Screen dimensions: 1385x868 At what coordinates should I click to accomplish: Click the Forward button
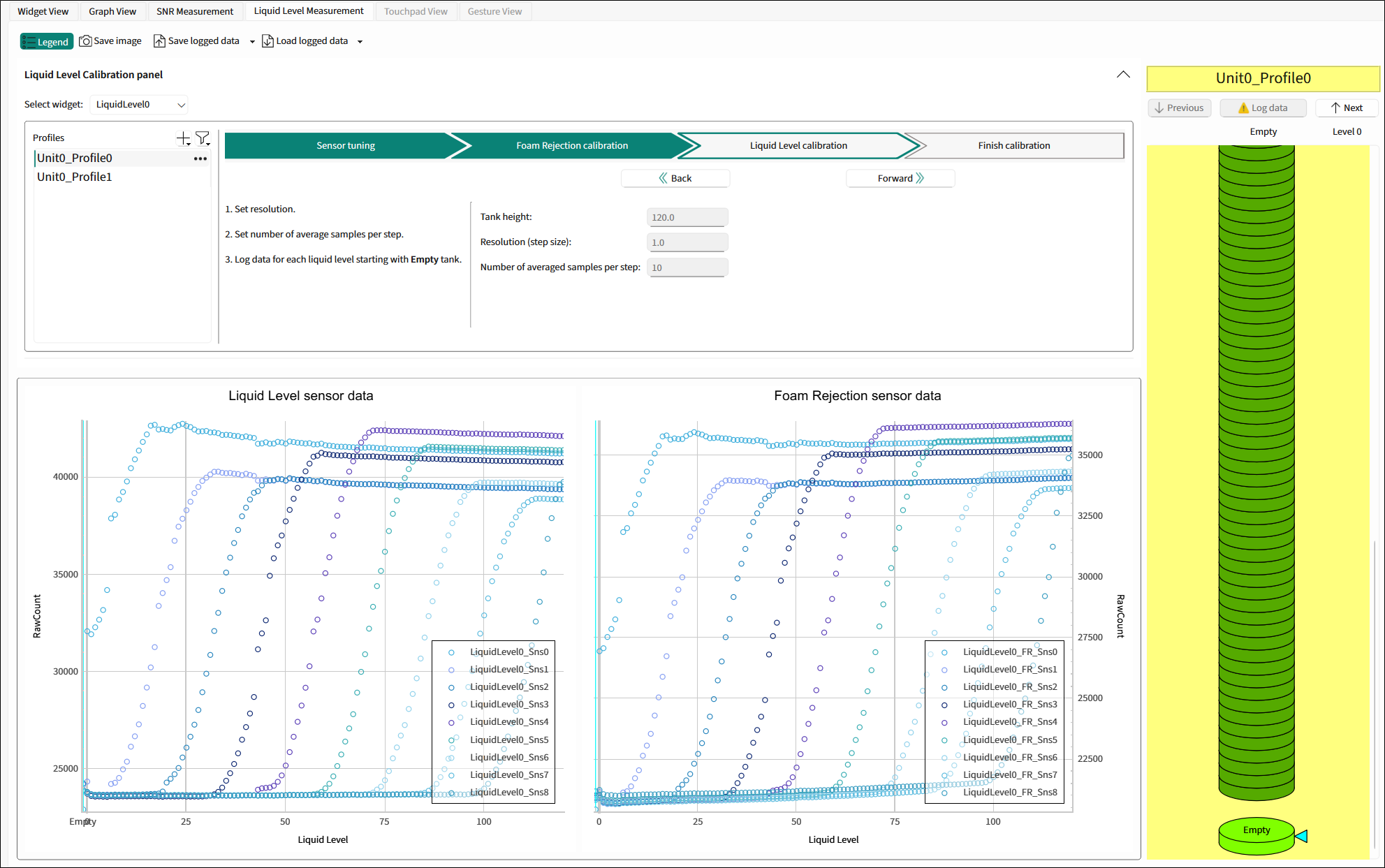coord(900,179)
